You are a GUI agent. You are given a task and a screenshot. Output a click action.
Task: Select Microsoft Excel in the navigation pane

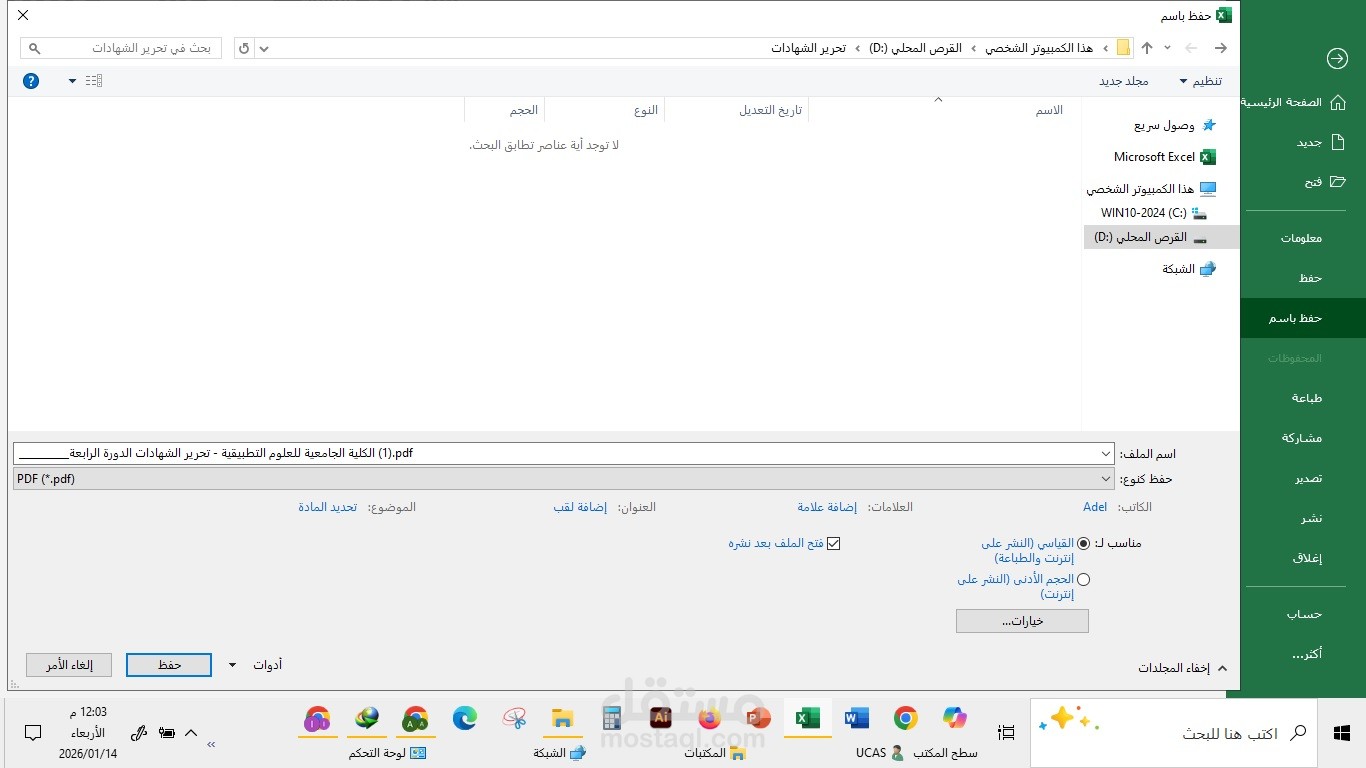(1164, 157)
